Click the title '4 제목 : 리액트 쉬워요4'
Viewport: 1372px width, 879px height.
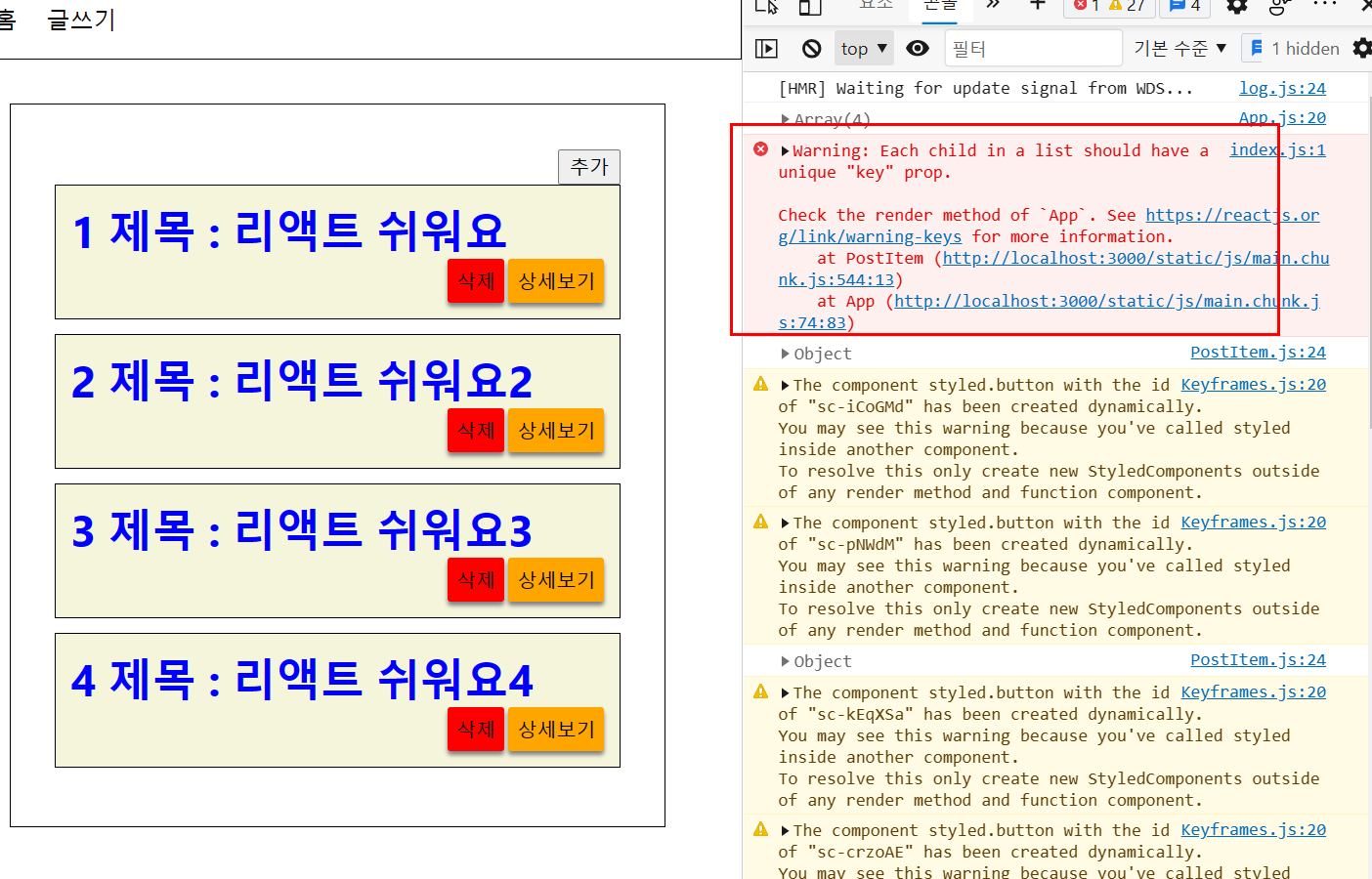click(x=302, y=680)
